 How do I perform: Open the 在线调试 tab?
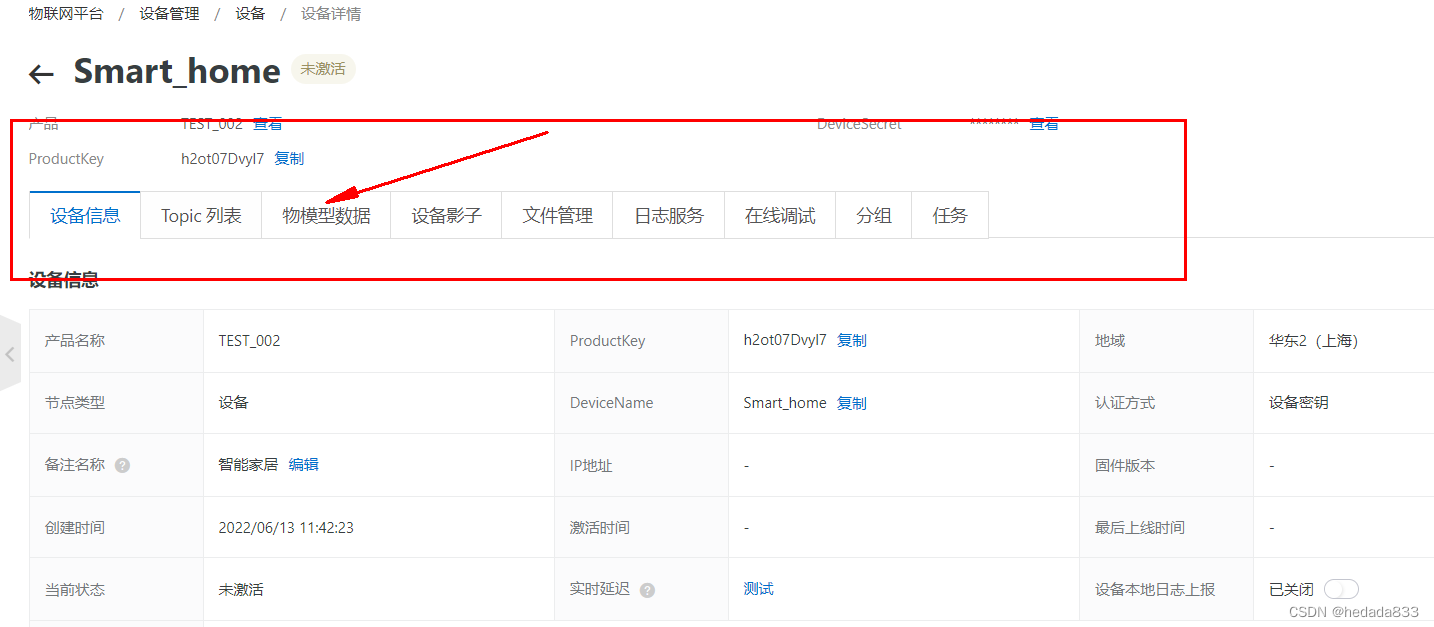coord(780,215)
